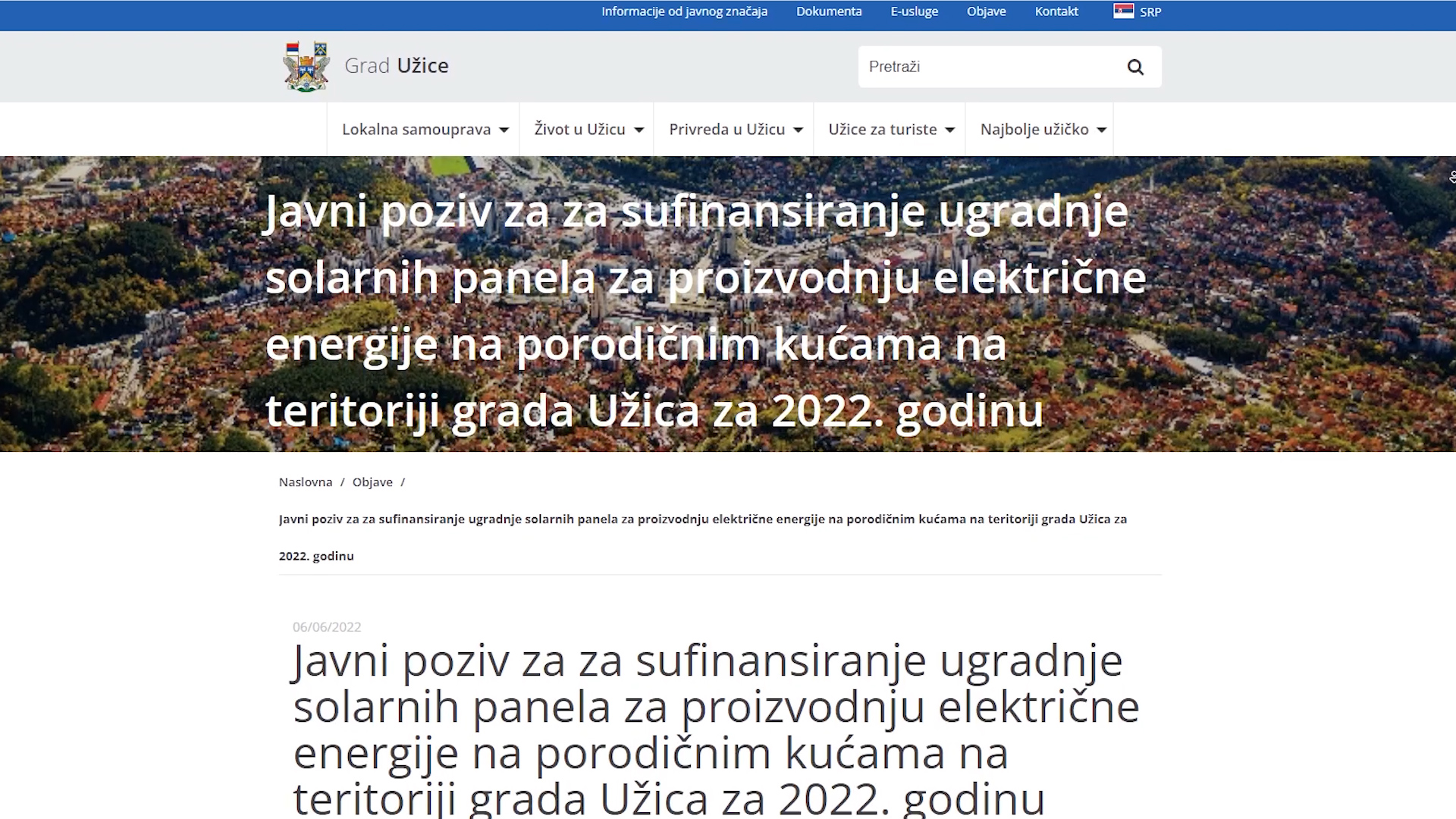Screen dimensions: 1456x819
Task: Open Lokalna samouprava menu
Action: (x=416, y=130)
